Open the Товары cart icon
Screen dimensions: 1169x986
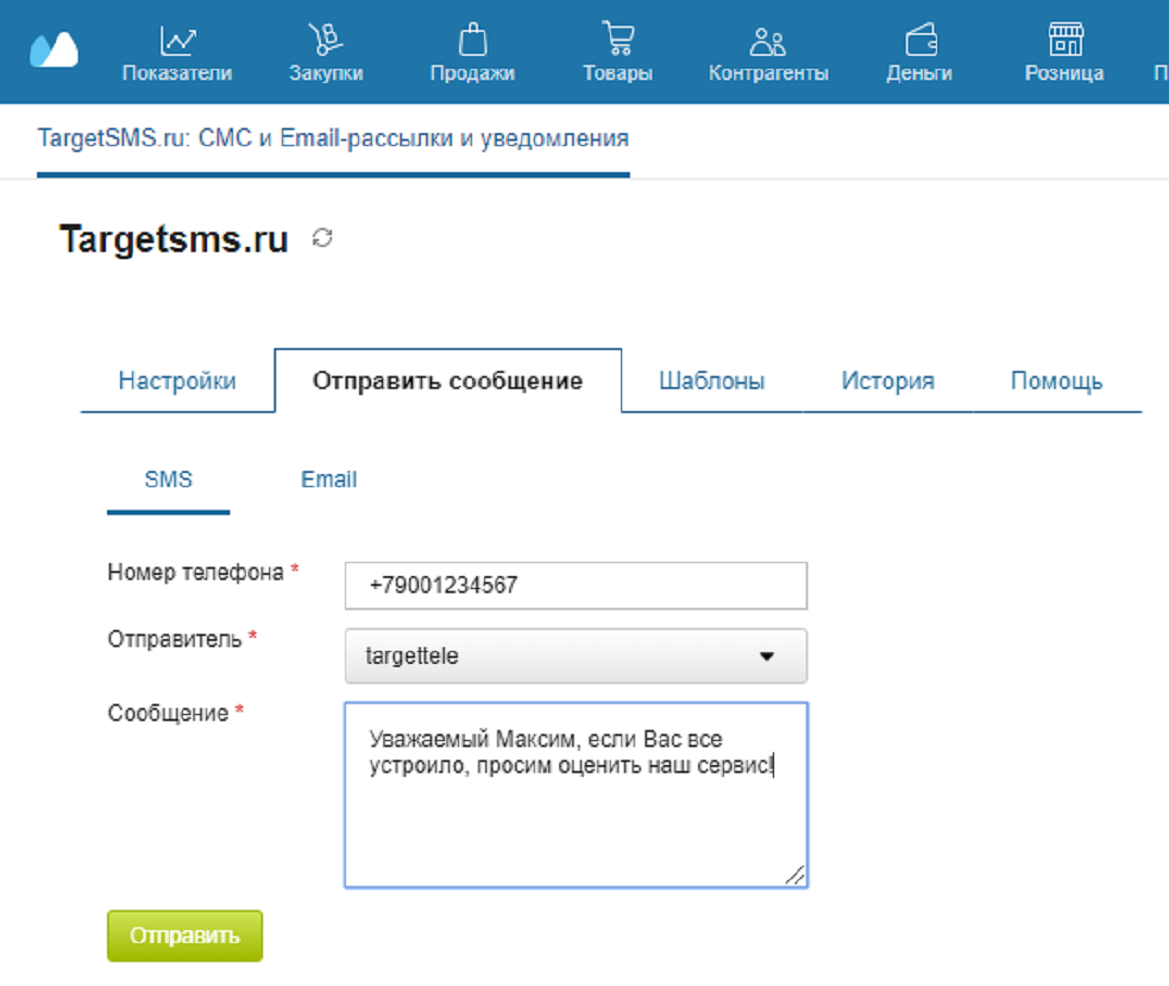tap(618, 39)
